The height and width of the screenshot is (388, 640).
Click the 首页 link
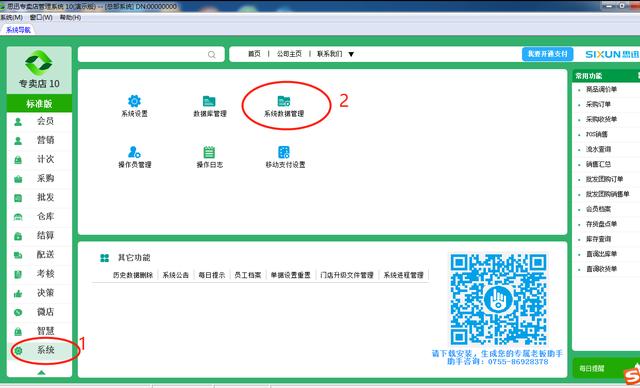pyautogui.click(x=254, y=54)
